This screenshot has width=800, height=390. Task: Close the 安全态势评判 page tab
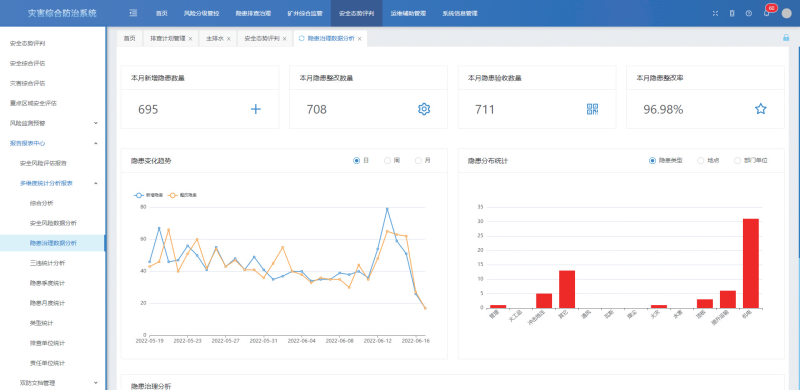284,39
